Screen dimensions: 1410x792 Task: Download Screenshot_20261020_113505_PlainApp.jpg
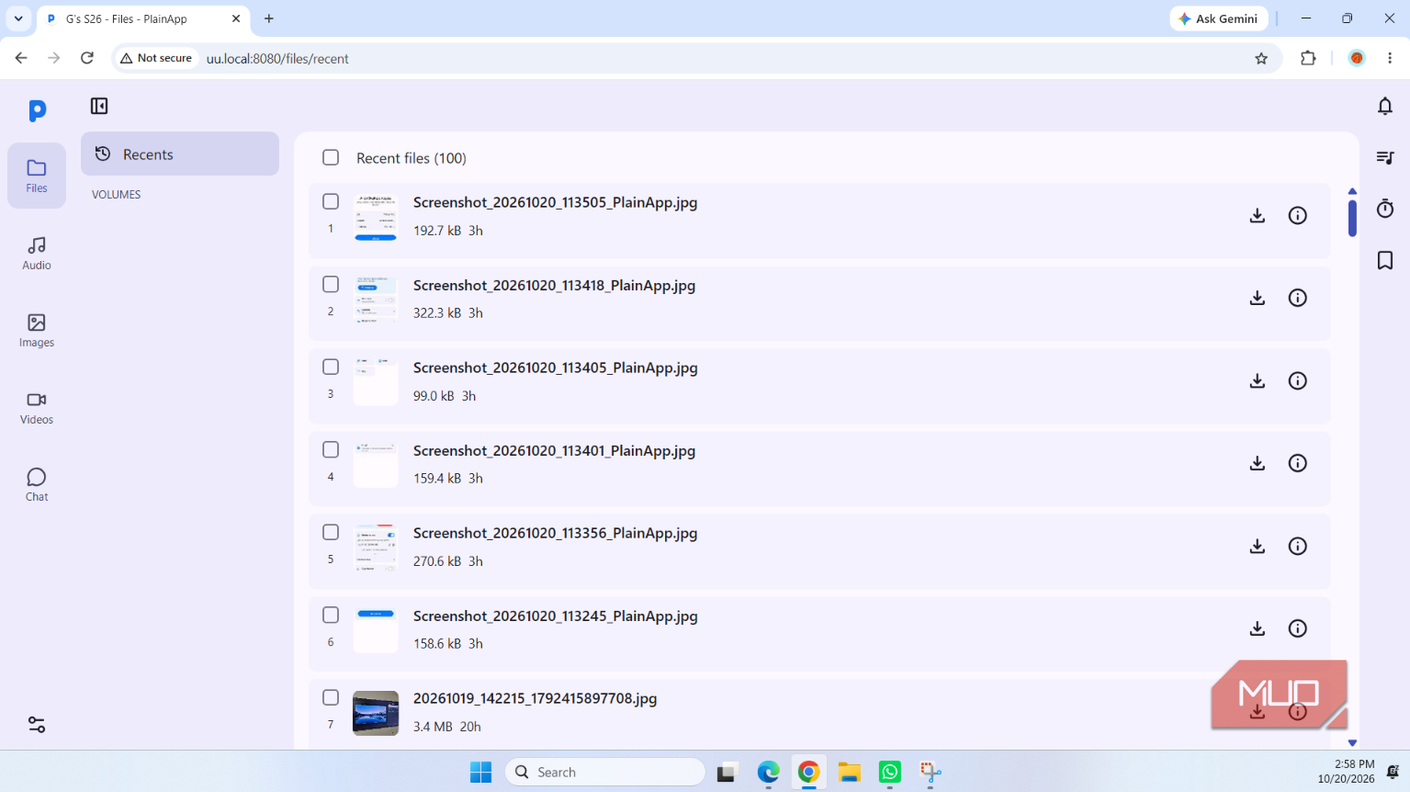point(1257,215)
